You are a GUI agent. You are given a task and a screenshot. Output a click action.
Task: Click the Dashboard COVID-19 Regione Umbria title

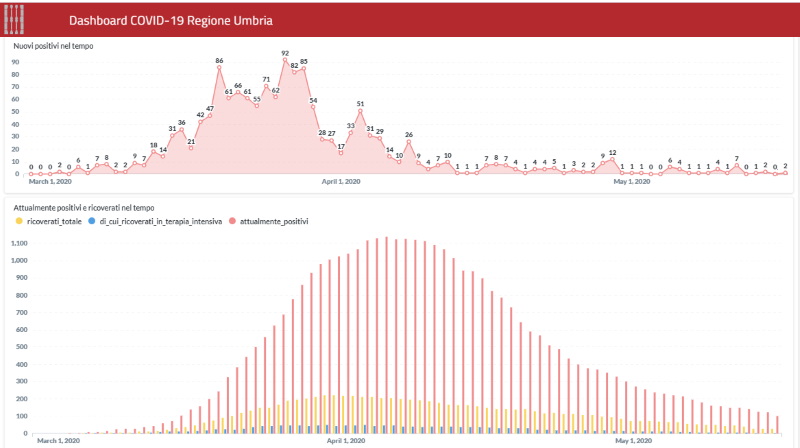(169, 20)
